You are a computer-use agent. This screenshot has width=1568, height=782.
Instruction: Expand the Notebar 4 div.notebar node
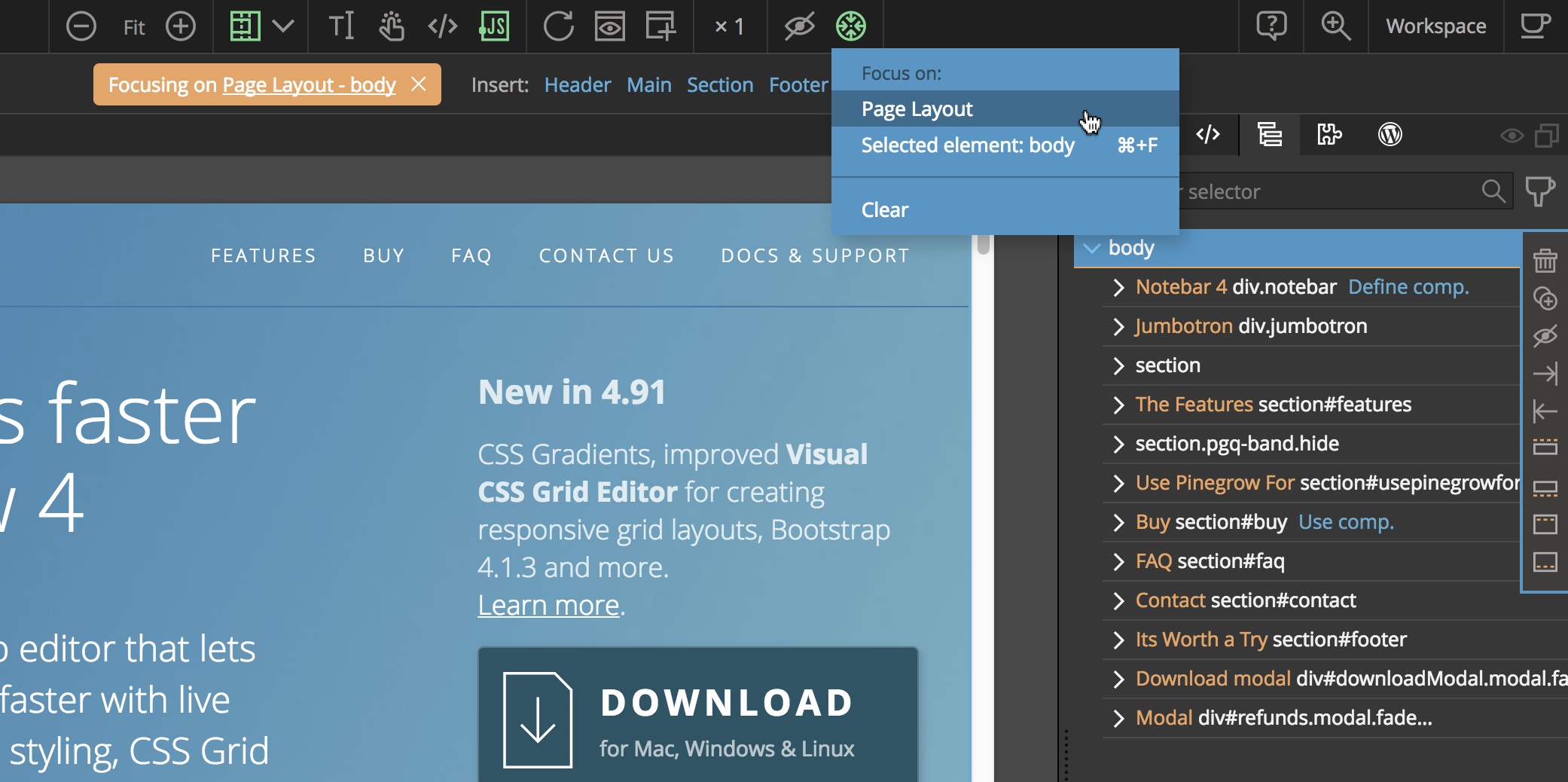pos(1118,287)
